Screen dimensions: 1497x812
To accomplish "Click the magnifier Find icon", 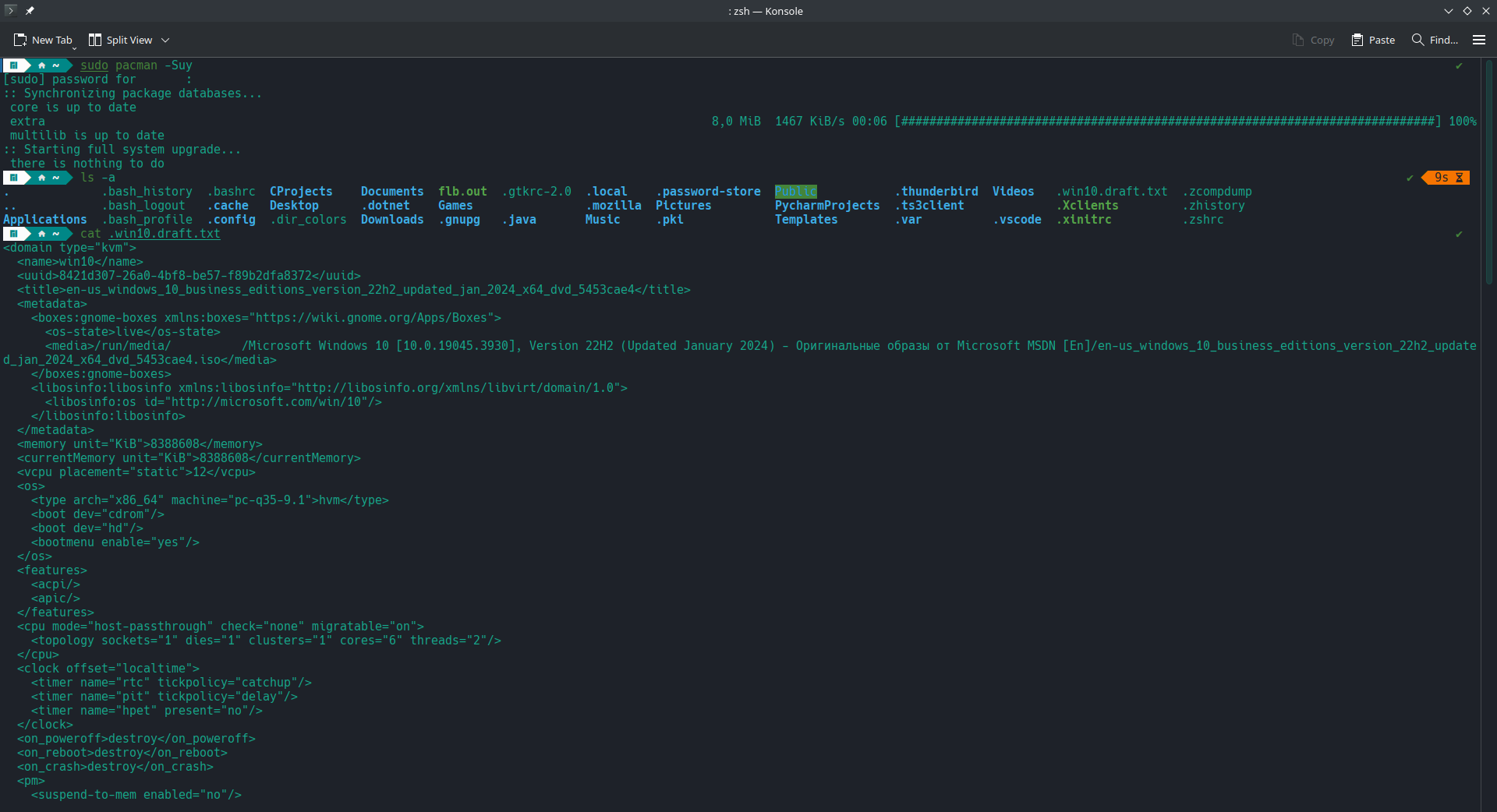I will point(1417,40).
